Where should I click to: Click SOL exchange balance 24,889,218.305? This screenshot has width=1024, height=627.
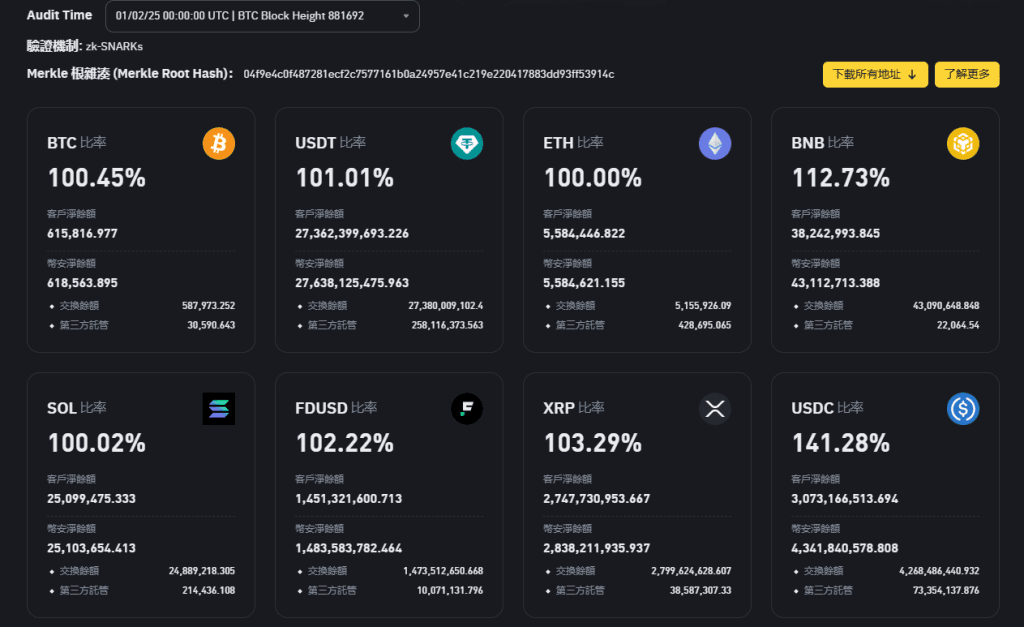(202, 571)
